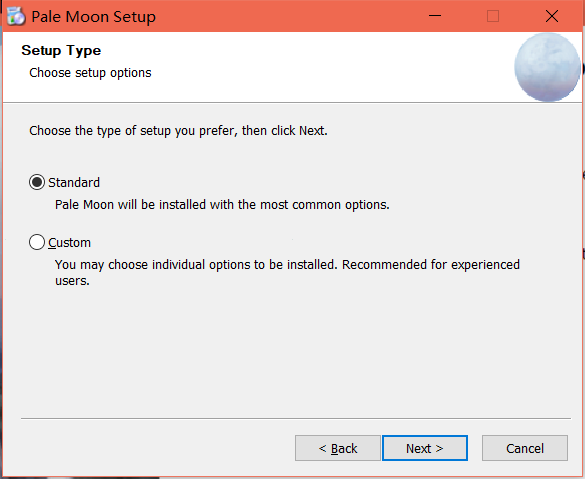The height and width of the screenshot is (479, 585).
Task: Close the Pale Moon Setup window
Action: [x=552, y=16]
